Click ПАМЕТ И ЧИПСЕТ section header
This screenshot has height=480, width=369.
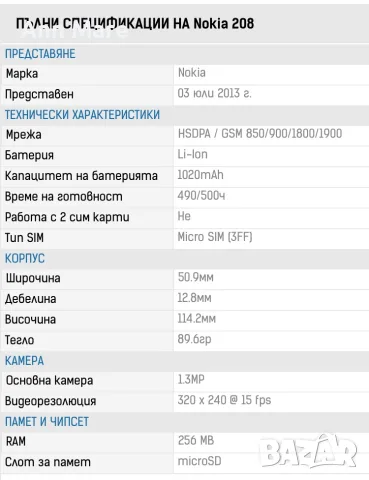[47, 422]
